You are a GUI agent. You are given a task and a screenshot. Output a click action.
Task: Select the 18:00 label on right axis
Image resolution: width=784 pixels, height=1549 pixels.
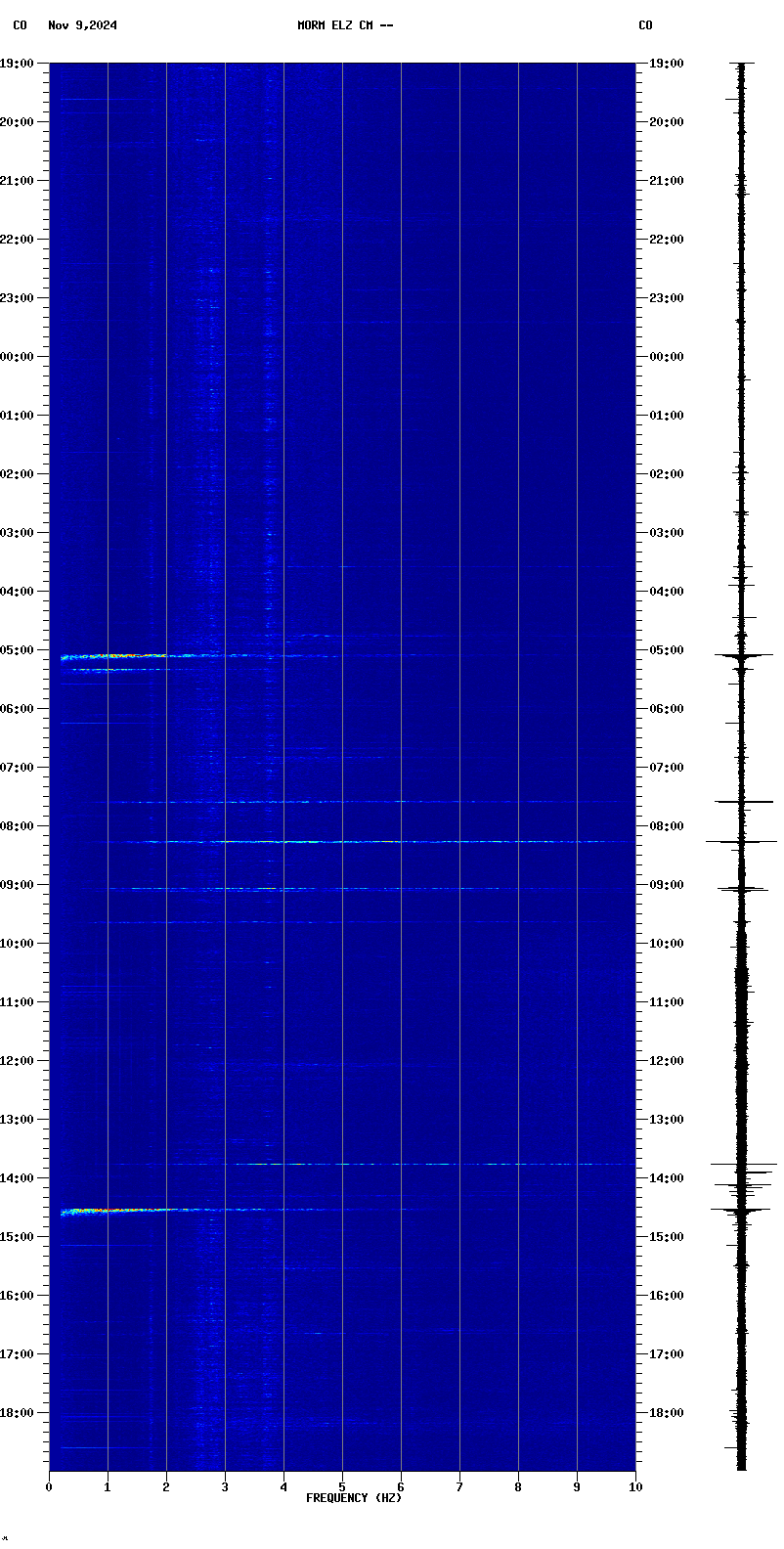[666, 1413]
